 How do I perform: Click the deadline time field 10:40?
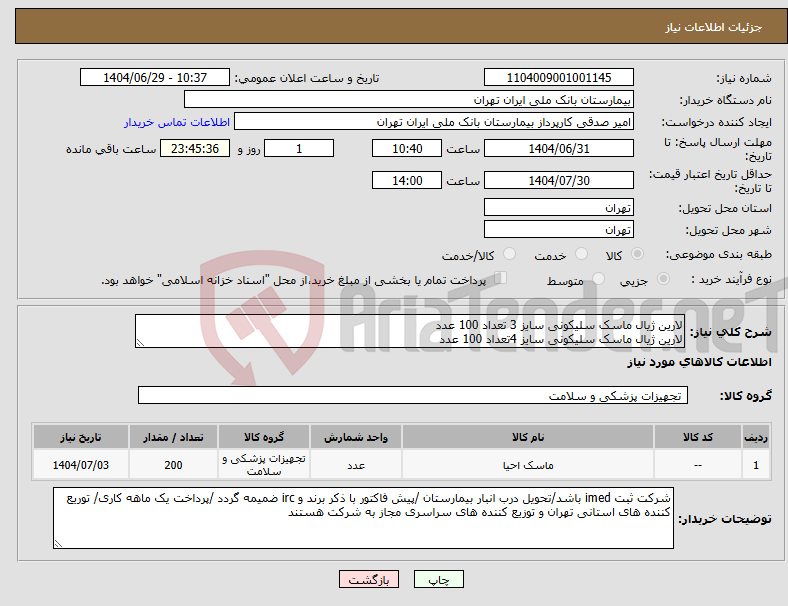point(407,148)
